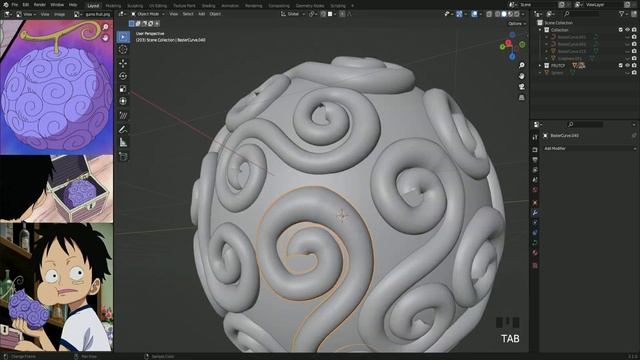
Task: Select the Select Box tool
Action: click(x=123, y=37)
